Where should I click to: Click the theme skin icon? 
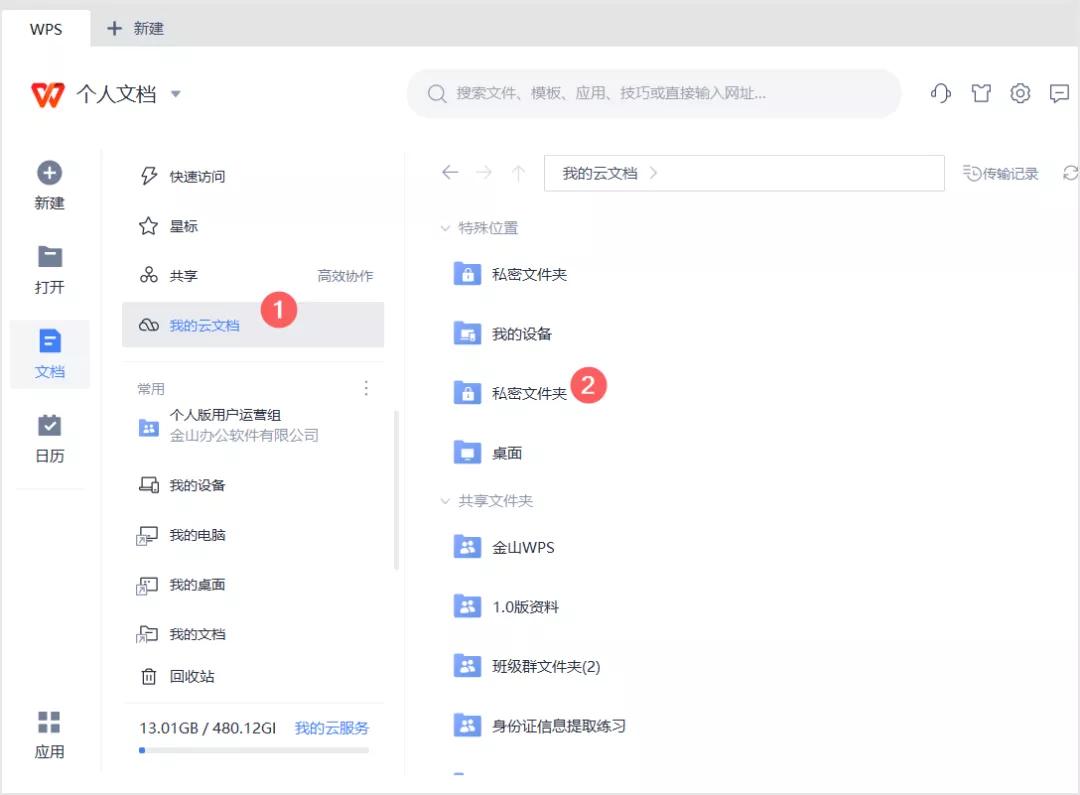point(980,93)
